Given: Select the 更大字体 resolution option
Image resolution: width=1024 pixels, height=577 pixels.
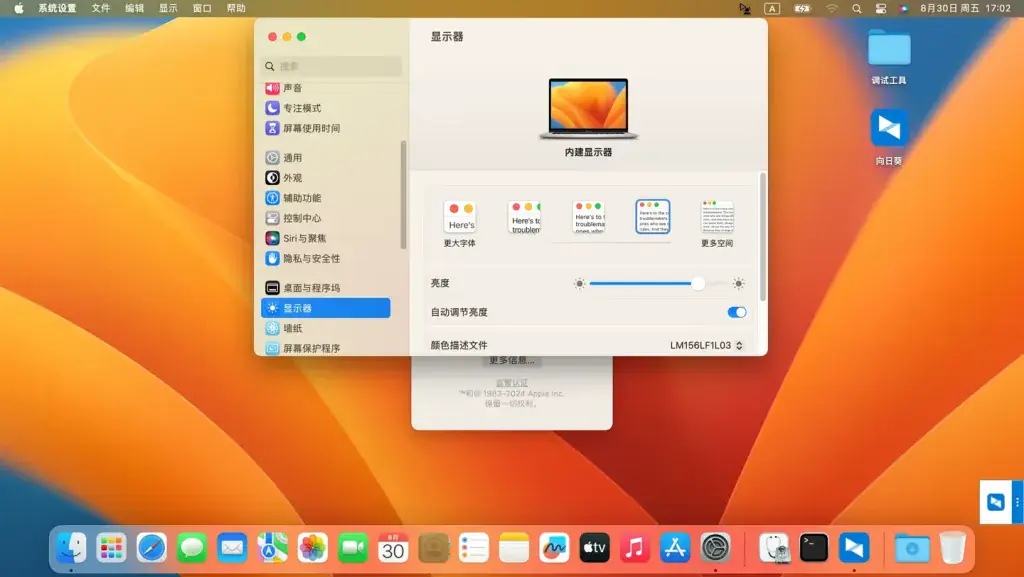Looking at the screenshot, I should pos(460,223).
